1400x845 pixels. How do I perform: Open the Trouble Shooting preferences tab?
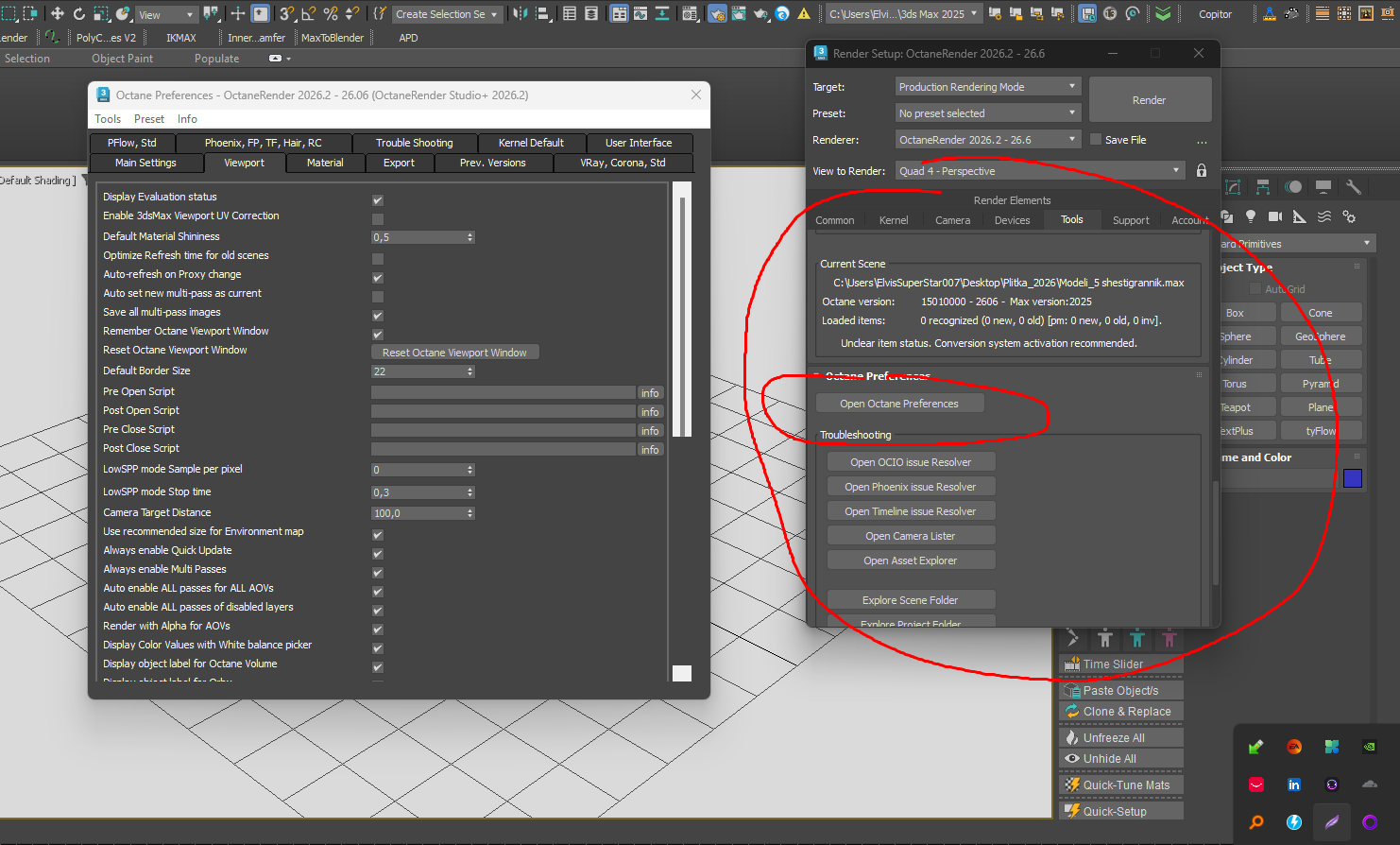[415, 143]
